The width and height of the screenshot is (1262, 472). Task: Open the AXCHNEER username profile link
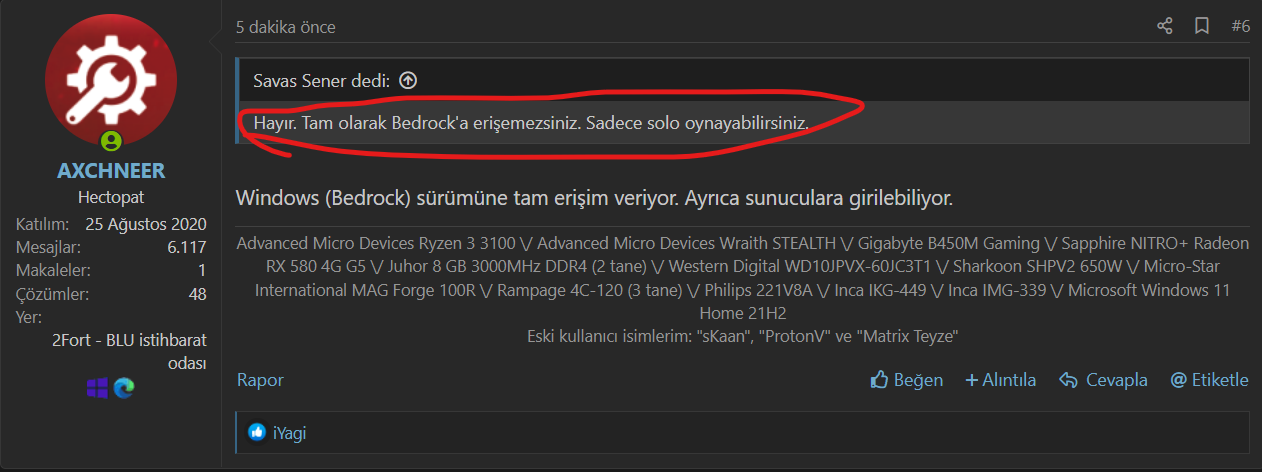pyautogui.click(x=111, y=171)
